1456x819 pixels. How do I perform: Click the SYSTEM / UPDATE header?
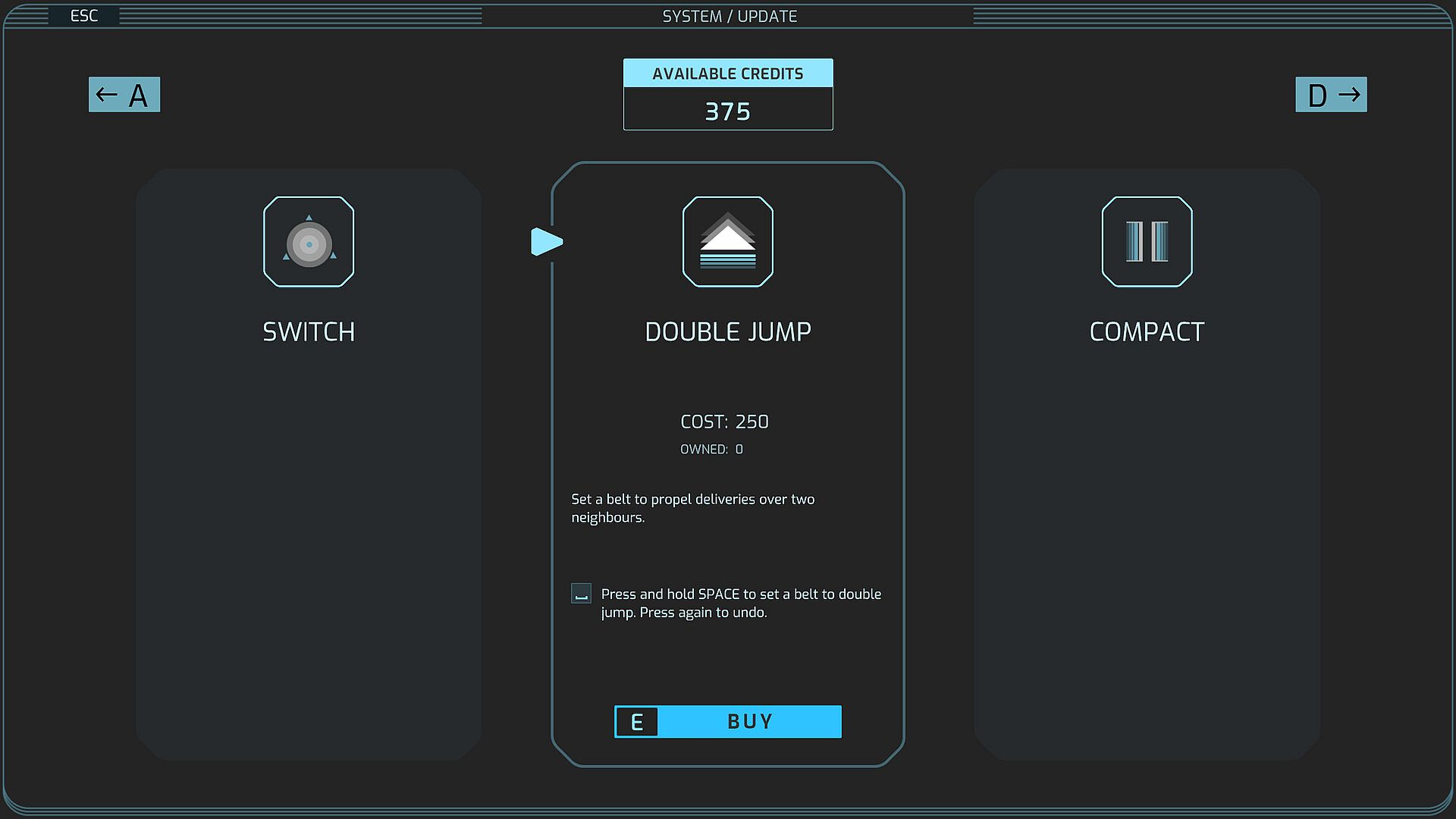click(729, 17)
